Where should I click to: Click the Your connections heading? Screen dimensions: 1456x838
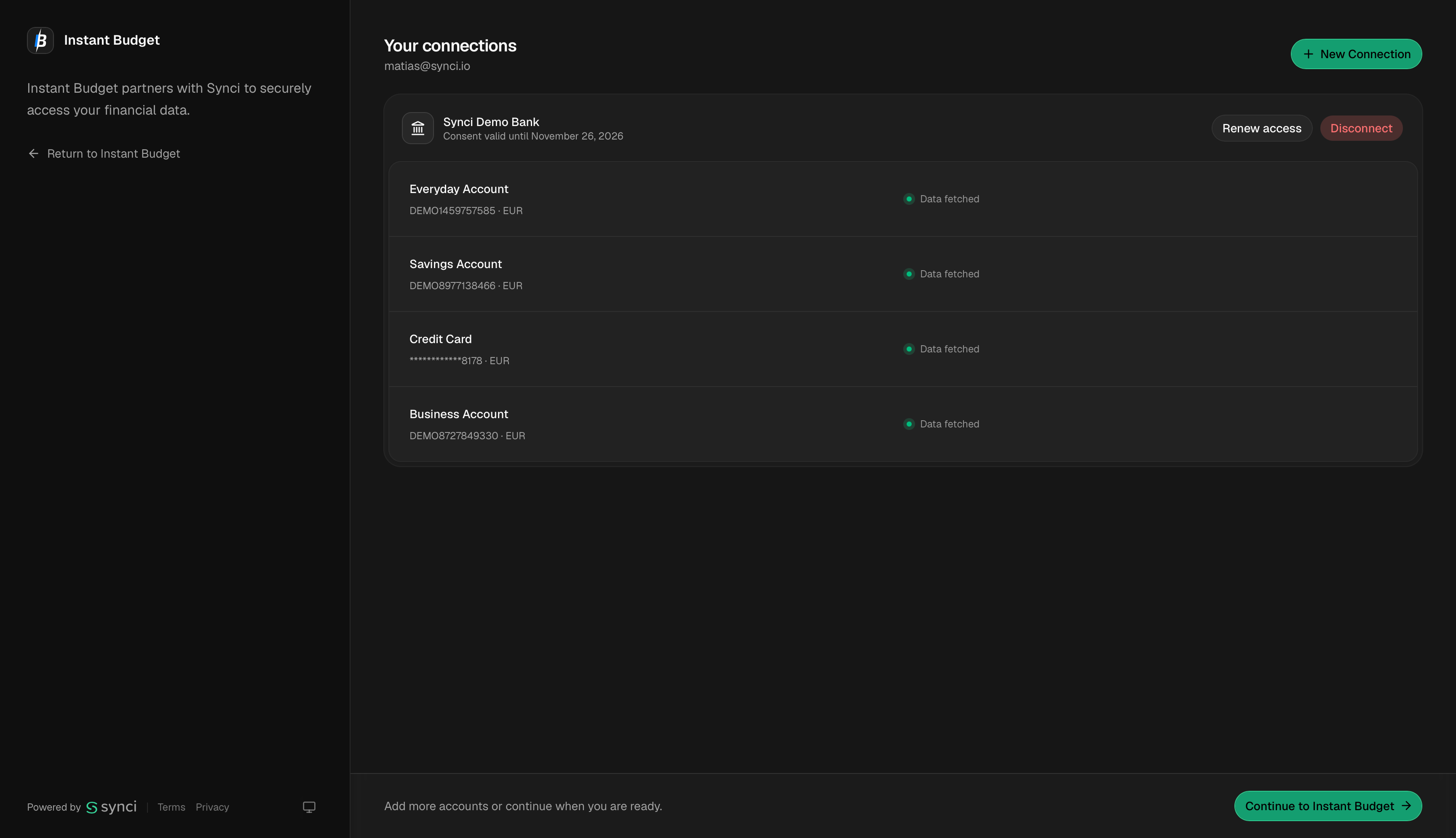(x=450, y=46)
